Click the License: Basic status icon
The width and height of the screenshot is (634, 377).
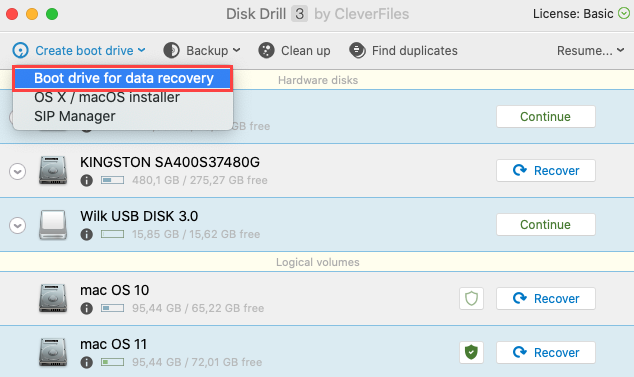point(624,14)
